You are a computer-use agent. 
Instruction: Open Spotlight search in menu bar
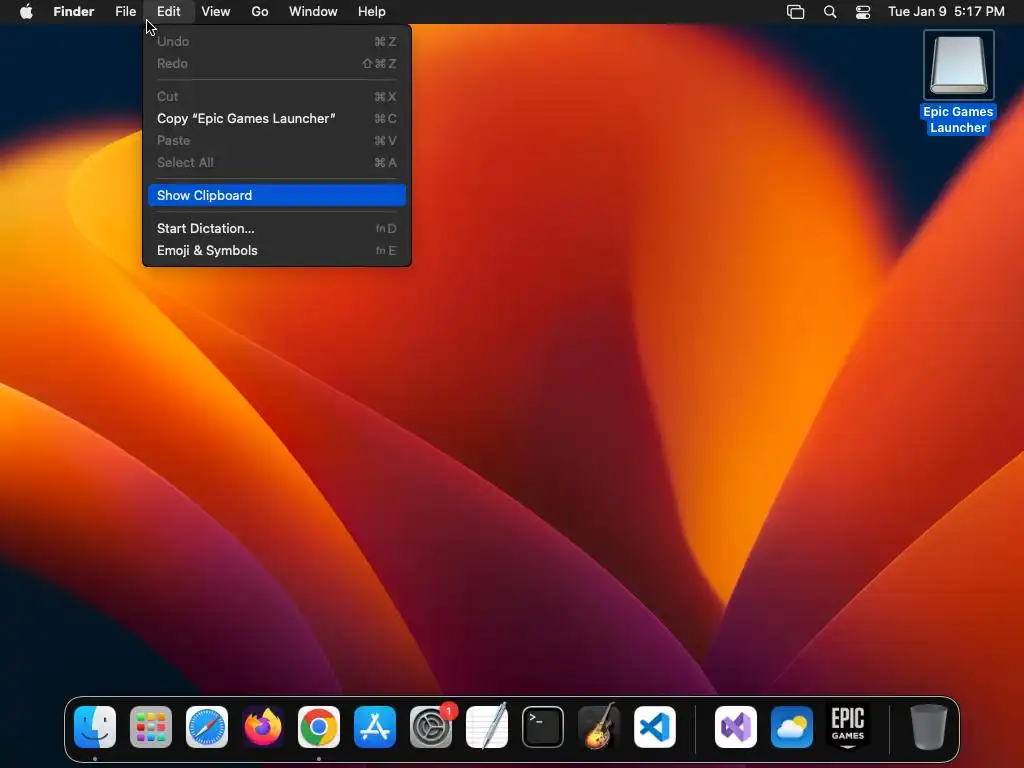click(830, 12)
